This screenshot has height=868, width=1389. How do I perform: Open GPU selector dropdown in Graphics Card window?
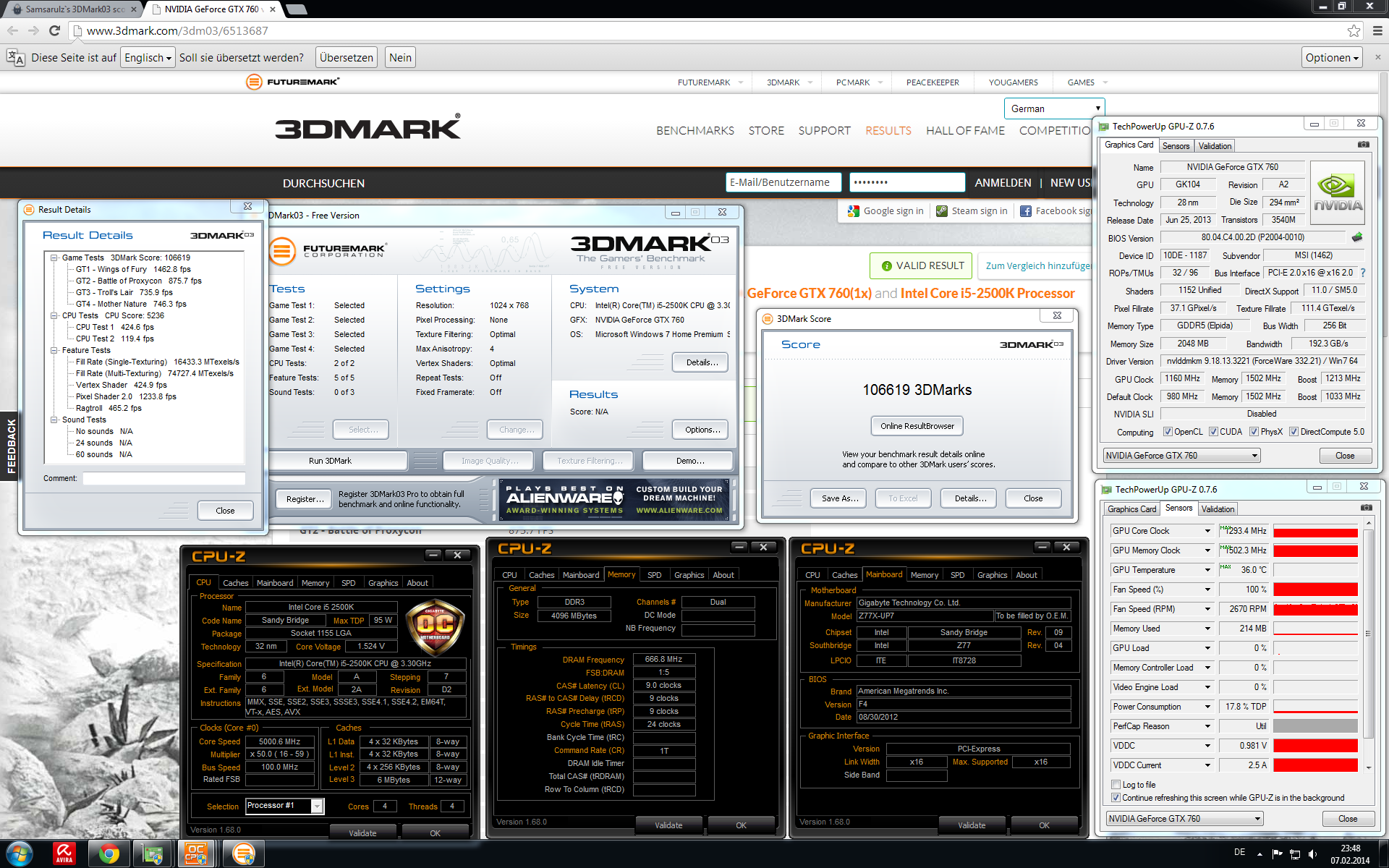tap(1181, 456)
